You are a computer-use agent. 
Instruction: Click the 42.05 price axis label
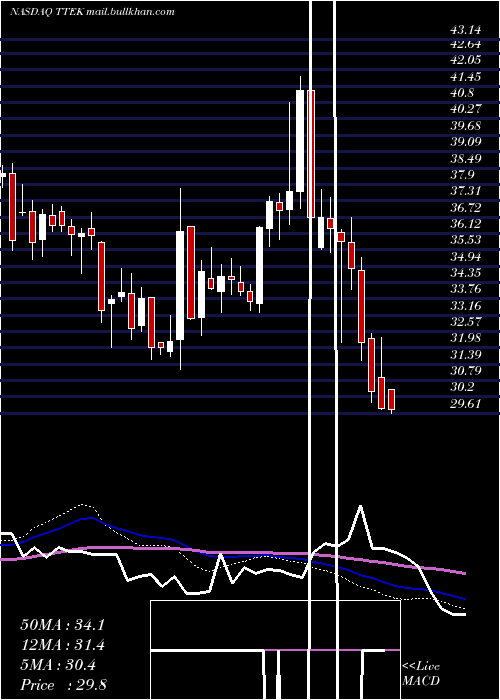pos(466,60)
